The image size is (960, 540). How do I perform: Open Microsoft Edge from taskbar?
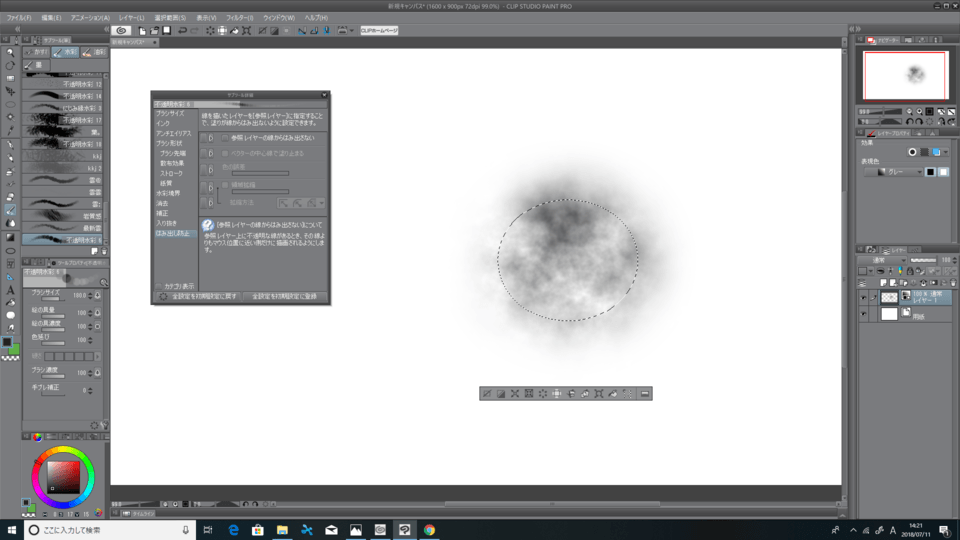tap(233, 530)
